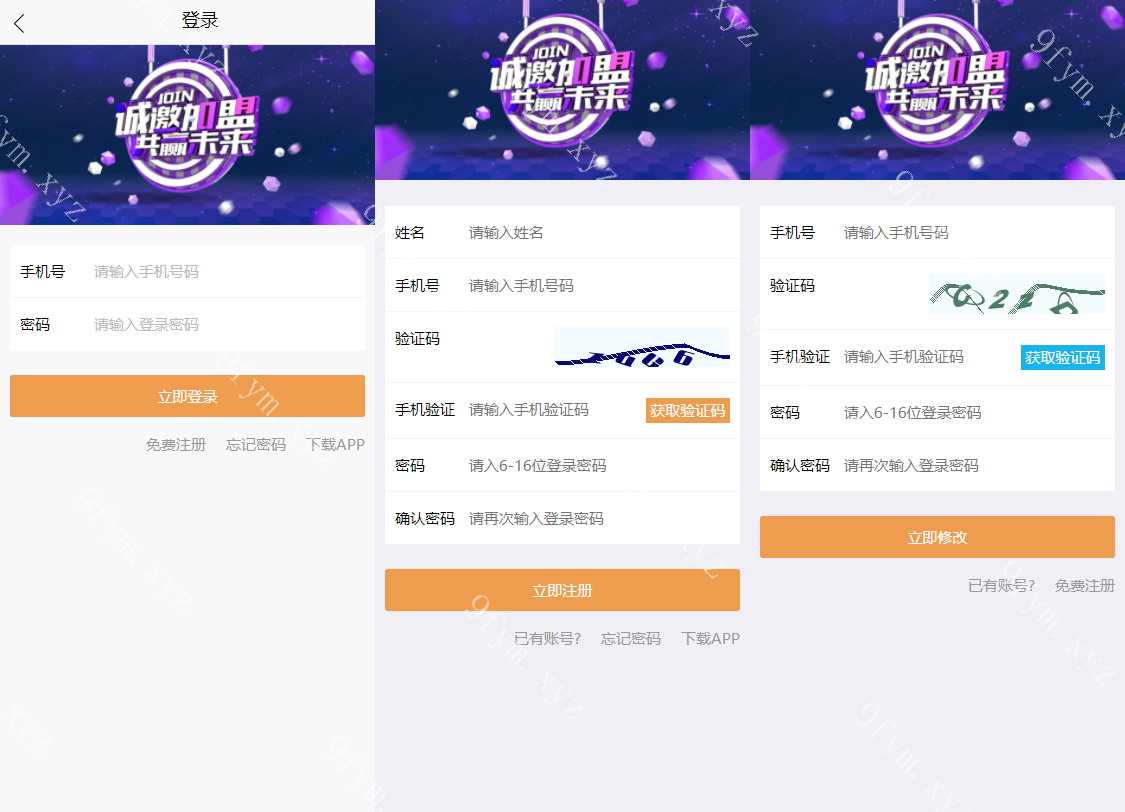Tap the orange 获取验证码 button
This screenshot has height=812, width=1125.
(x=687, y=410)
